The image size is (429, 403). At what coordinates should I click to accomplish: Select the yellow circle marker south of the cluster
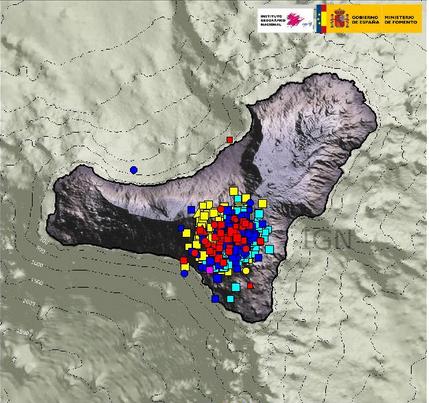tap(246, 271)
